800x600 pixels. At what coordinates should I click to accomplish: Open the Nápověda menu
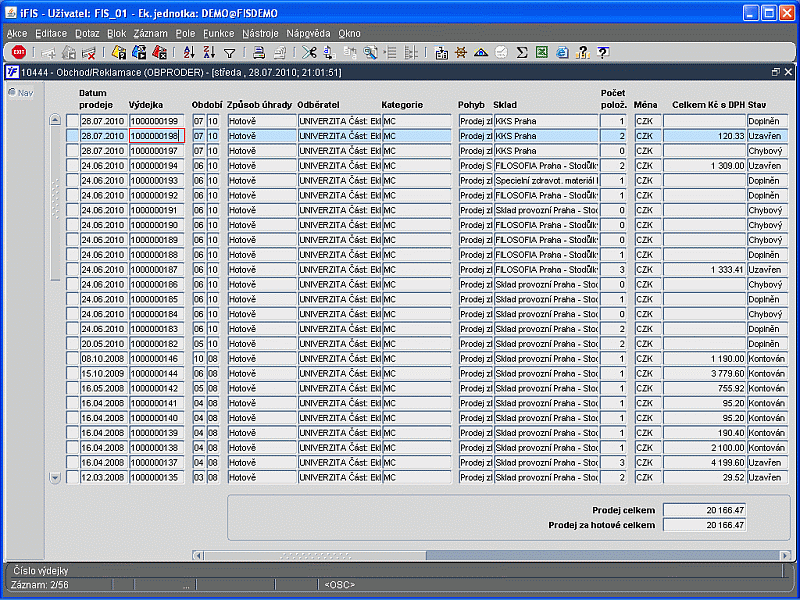[x=308, y=34]
